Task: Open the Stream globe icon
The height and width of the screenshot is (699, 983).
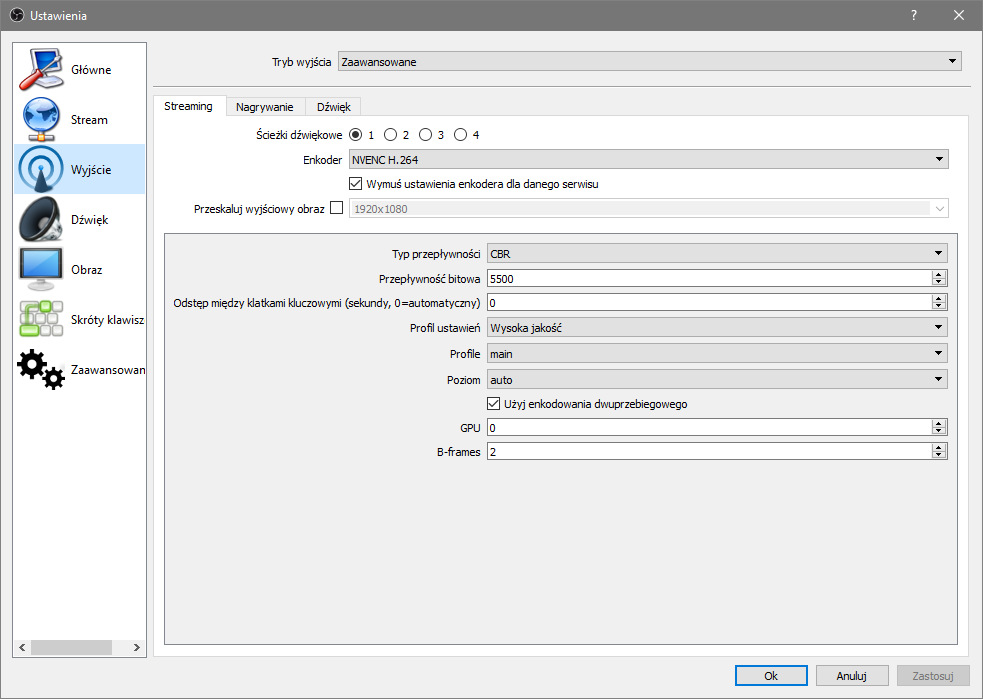Action: tap(41, 119)
